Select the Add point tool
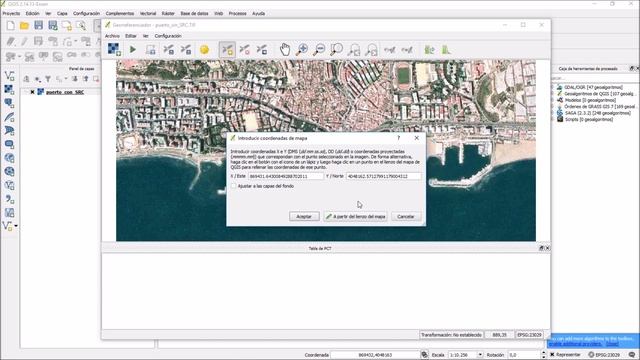Image resolution: width=640 pixels, height=360 pixels. [x=227, y=49]
